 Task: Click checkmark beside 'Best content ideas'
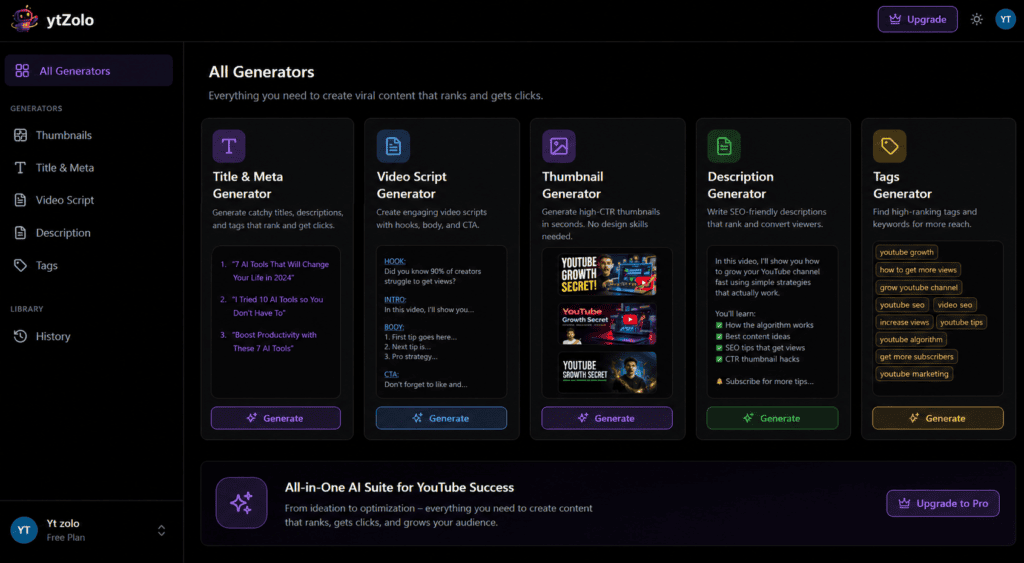click(x=719, y=336)
